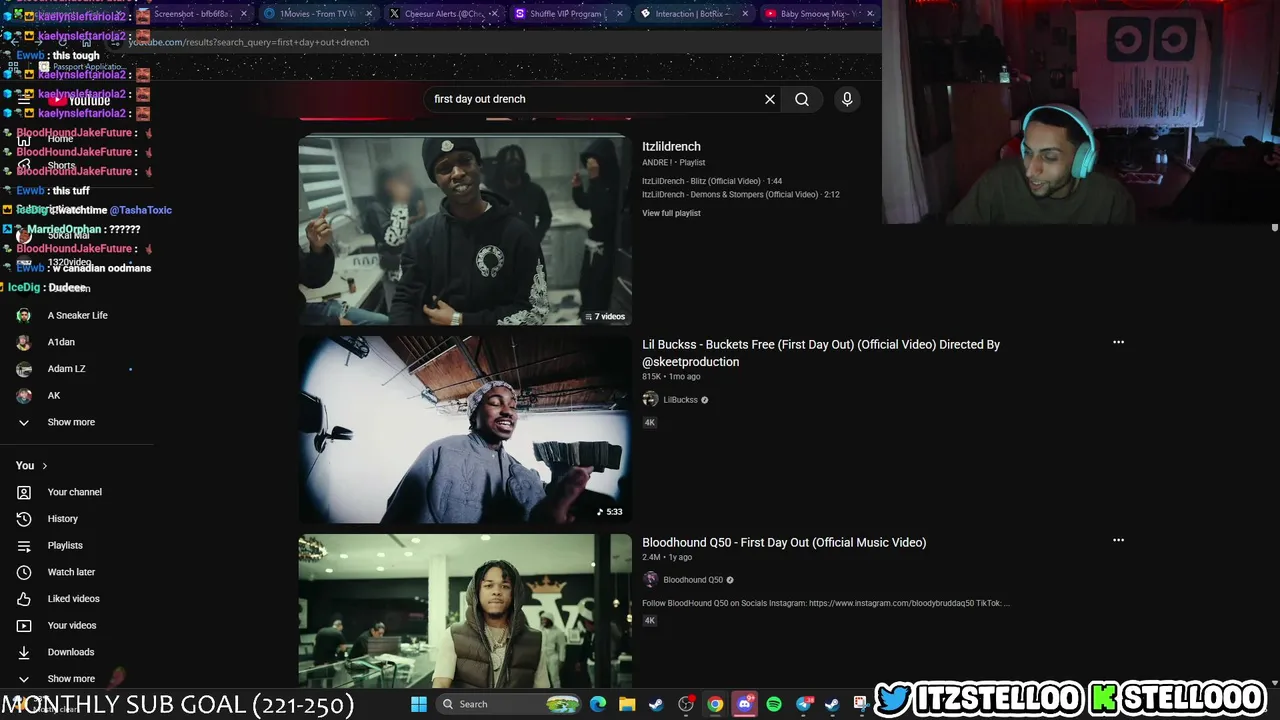Image resolution: width=1280 pixels, height=720 pixels.
Task: Play Demons & Stompers (Official Video) track
Action: coord(740,194)
